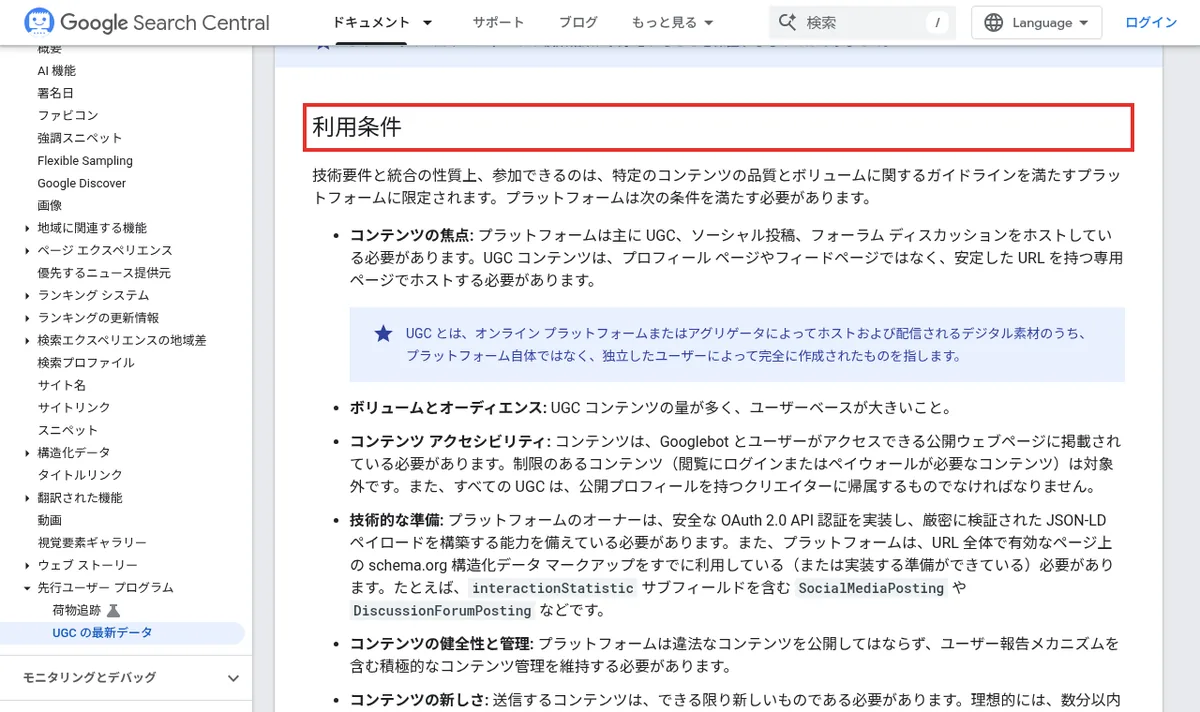Open the Language selector dropdown
1200x712 pixels.
1036,22
